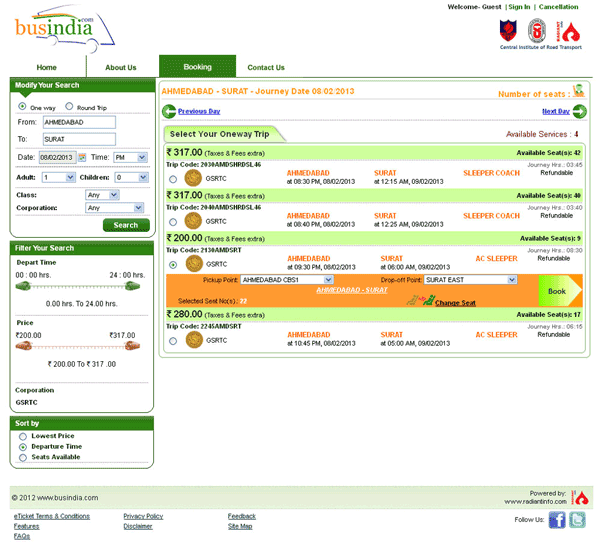Screen dimensions: 600x548
Task: Open the Corporation dropdown
Action: coord(114,208)
